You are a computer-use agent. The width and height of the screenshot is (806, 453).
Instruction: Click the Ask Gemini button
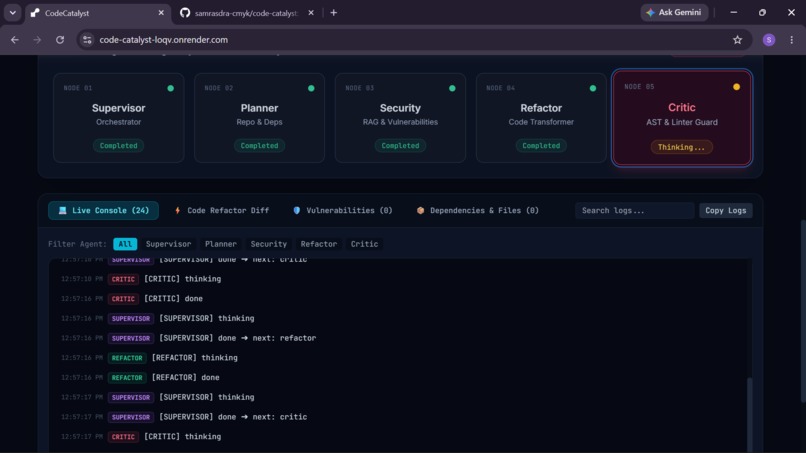click(674, 12)
